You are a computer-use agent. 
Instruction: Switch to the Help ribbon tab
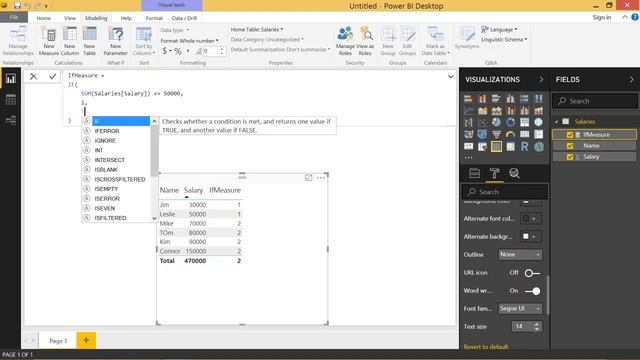(x=126, y=18)
